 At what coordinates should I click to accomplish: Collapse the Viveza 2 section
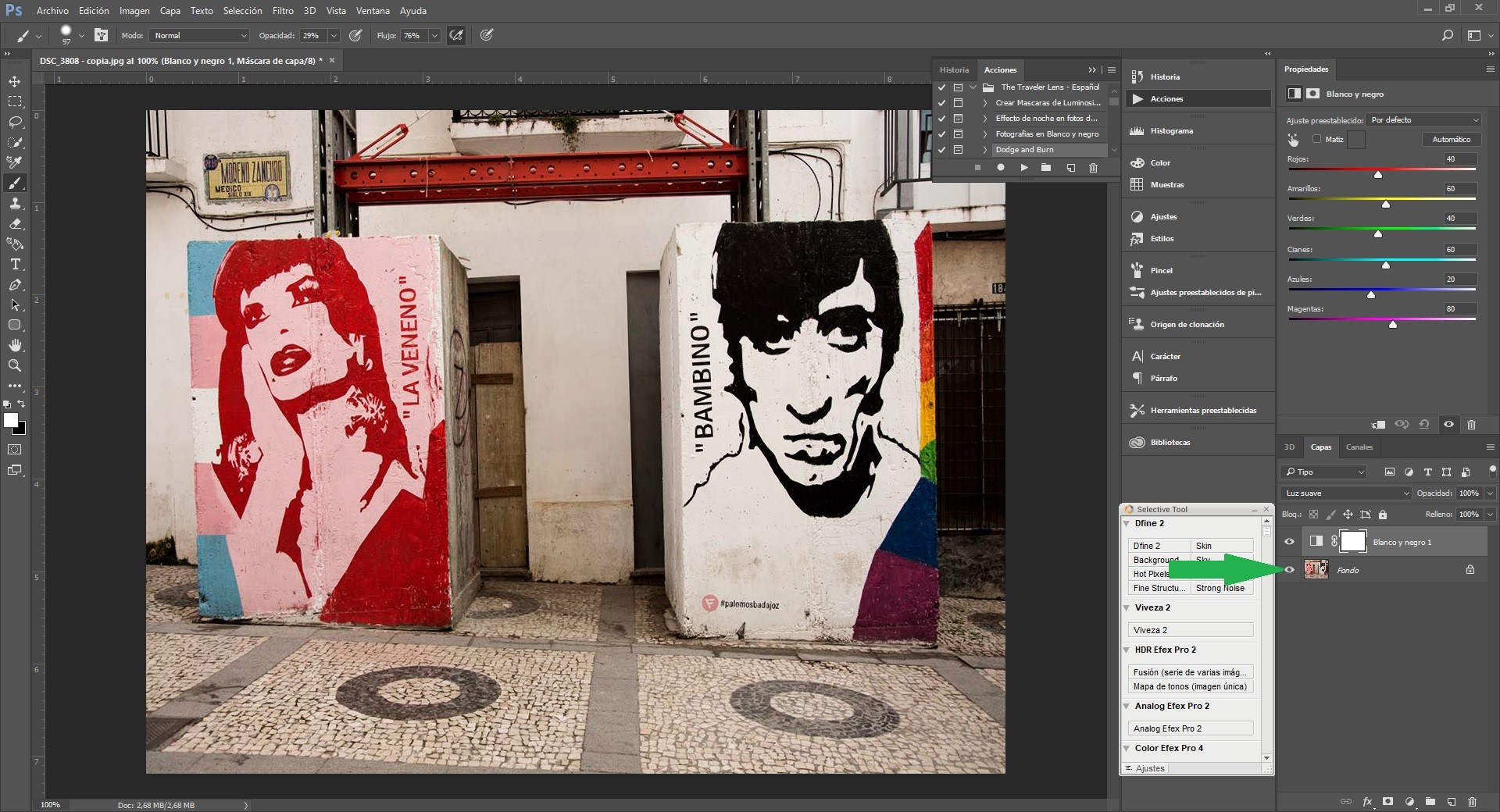coord(1127,607)
